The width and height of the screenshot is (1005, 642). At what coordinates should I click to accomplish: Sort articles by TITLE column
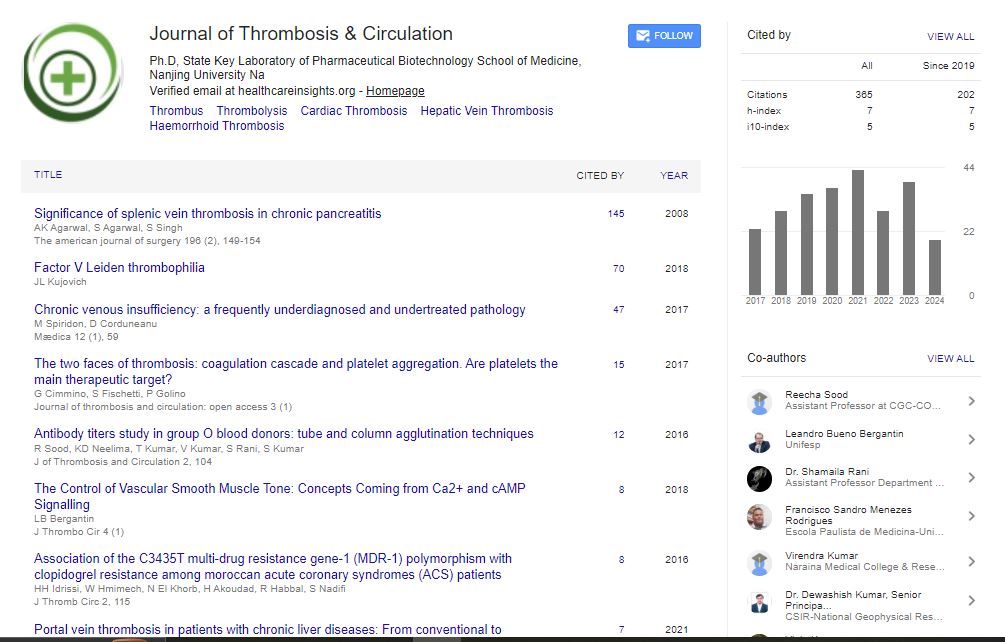(48, 174)
